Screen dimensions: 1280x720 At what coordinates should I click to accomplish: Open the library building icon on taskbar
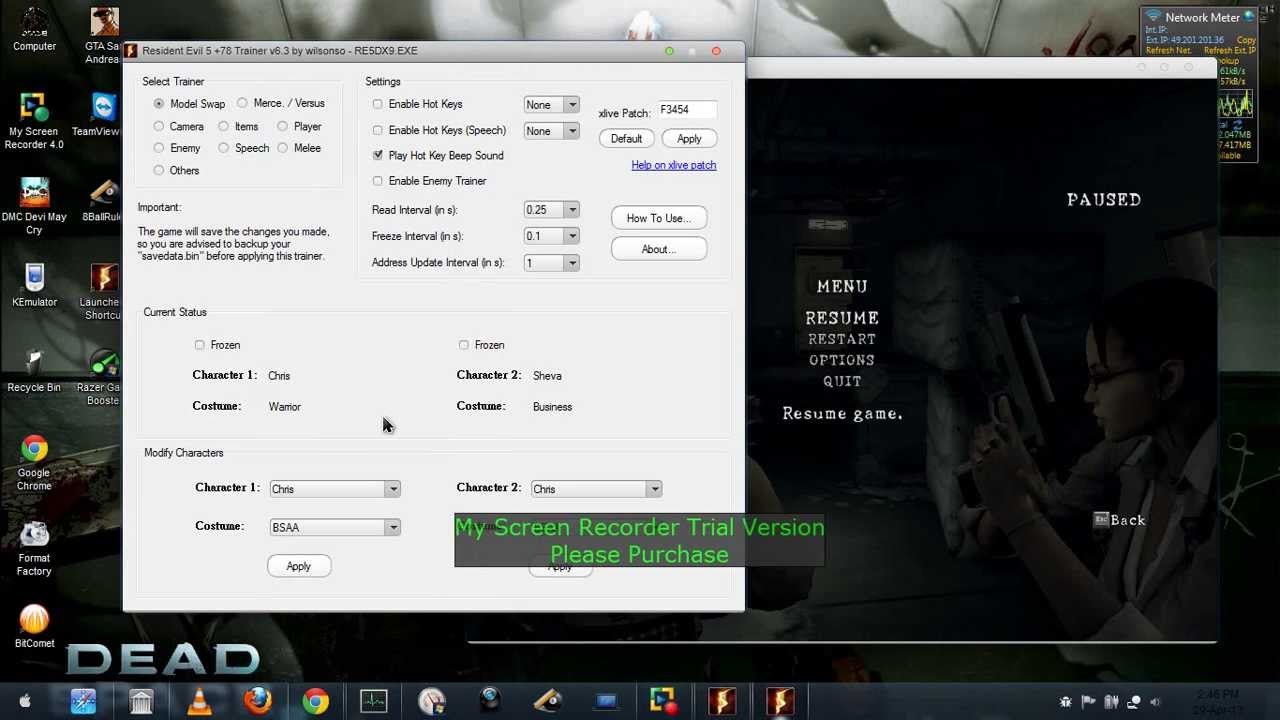pyautogui.click(x=141, y=702)
